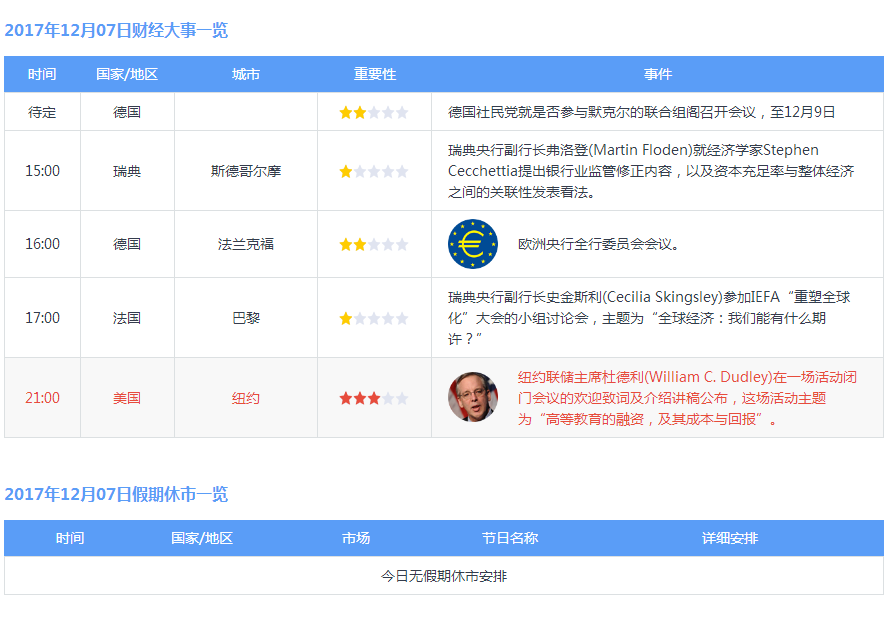The width and height of the screenshot is (889, 621).
Task: Click the 17:00 time cell
Action: (43, 318)
